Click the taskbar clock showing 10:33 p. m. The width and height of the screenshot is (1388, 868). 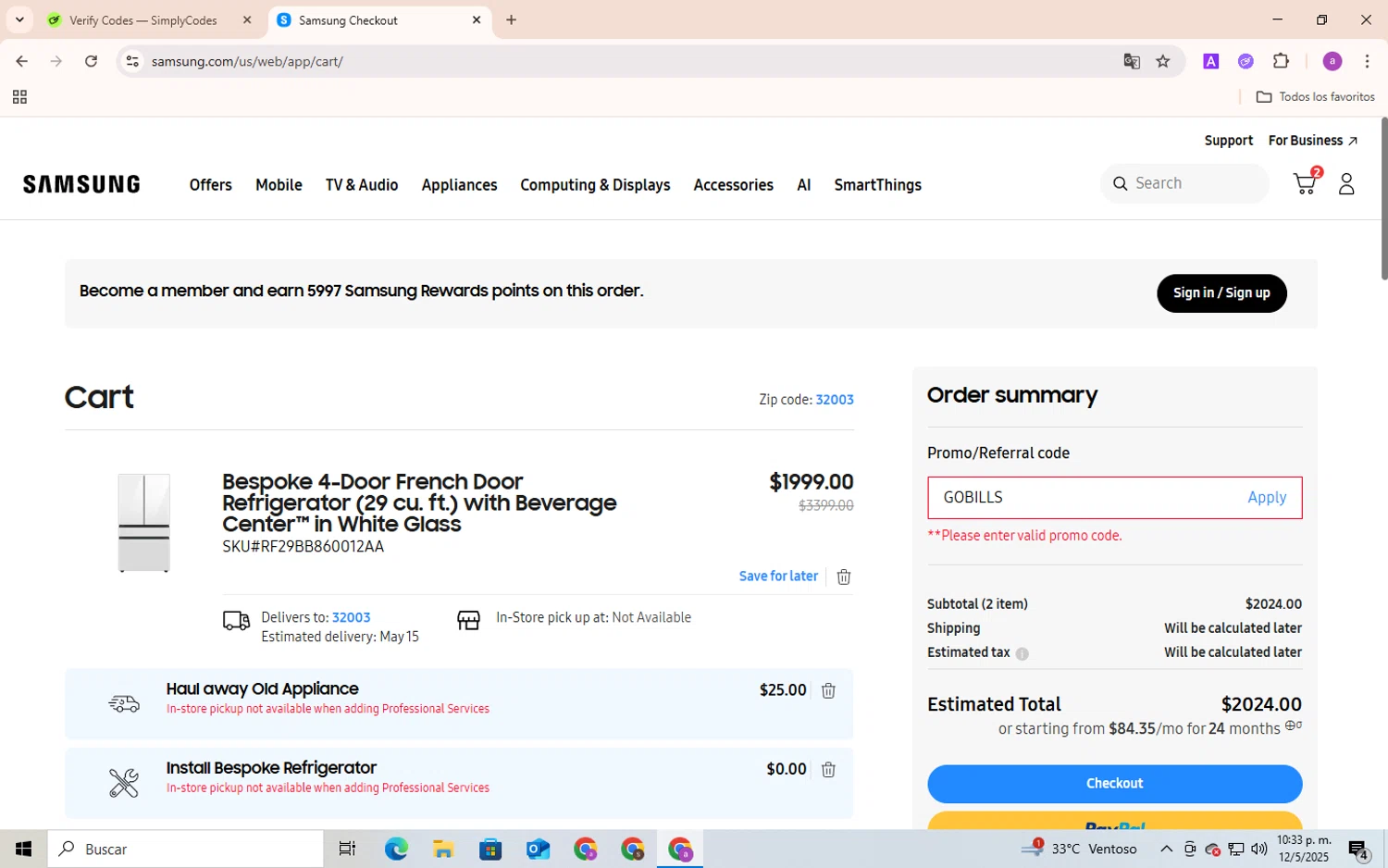click(1303, 849)
